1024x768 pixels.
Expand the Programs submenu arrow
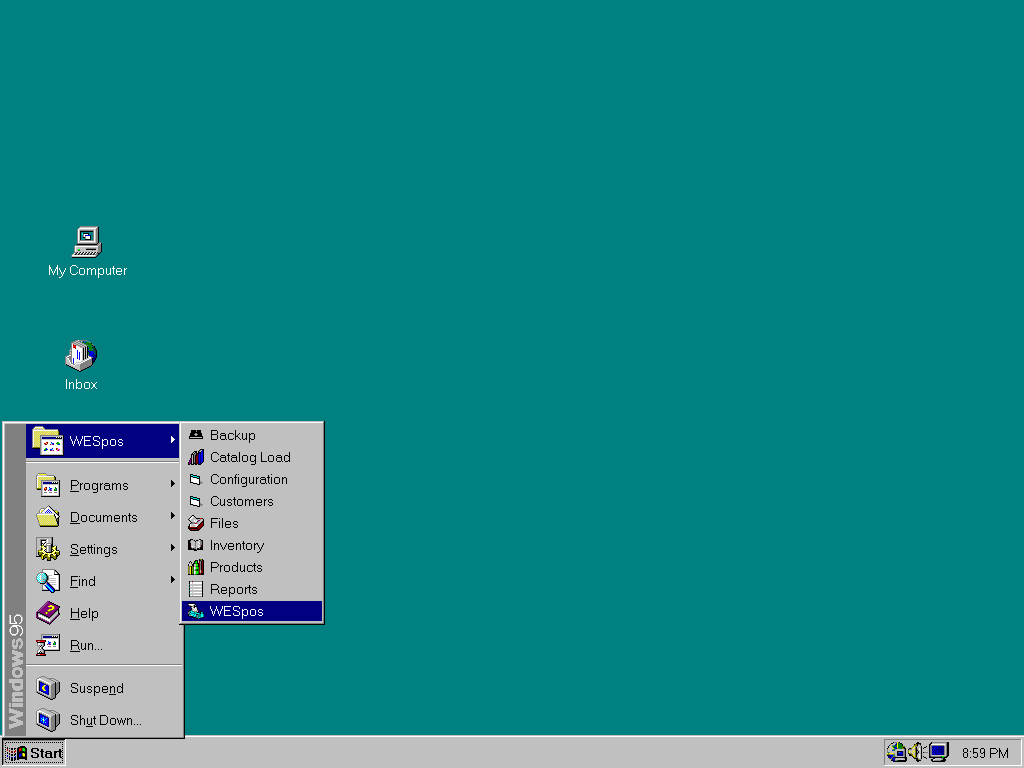(172, 484)
